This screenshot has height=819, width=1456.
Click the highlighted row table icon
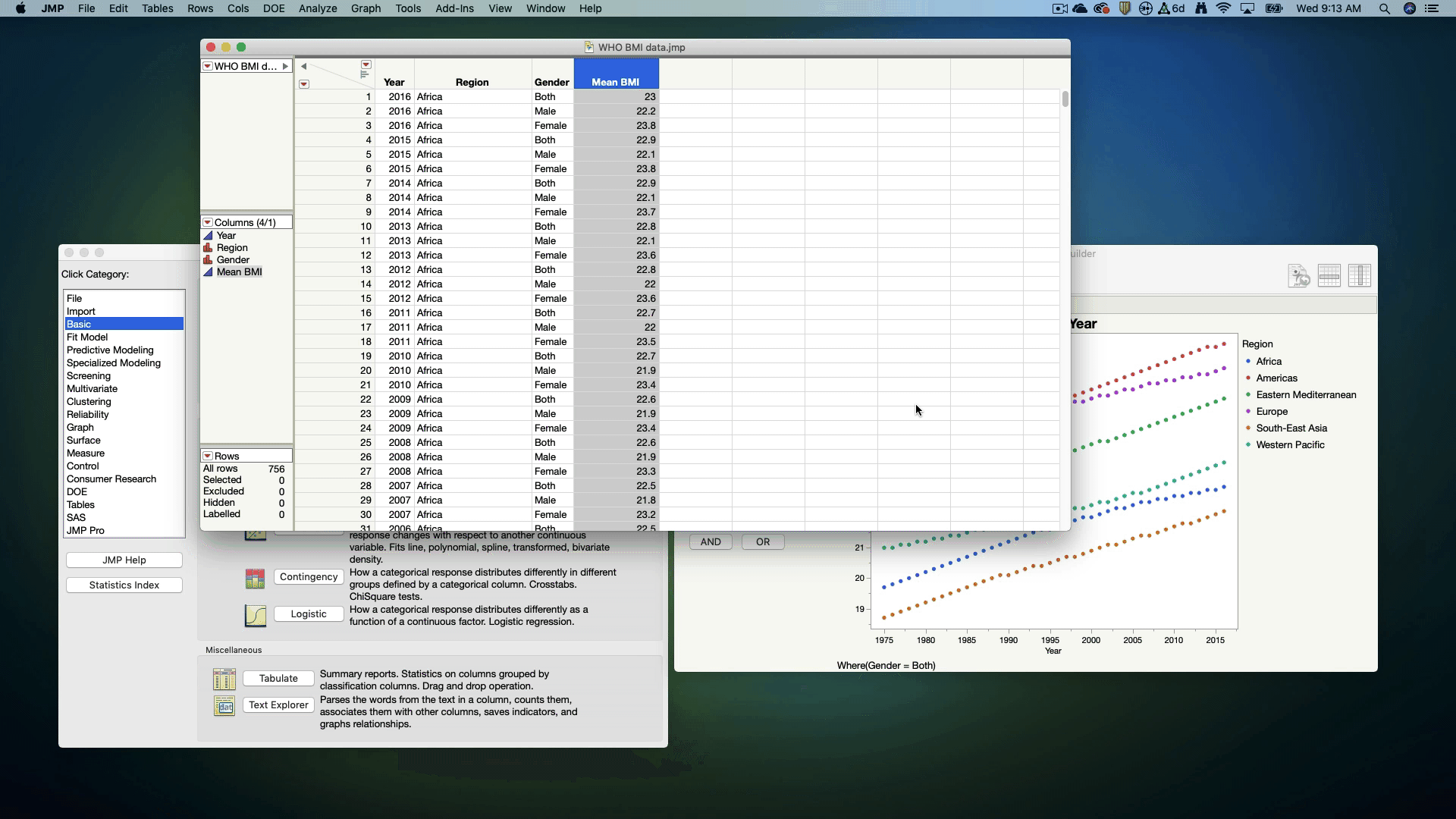click(x=1329, y=276)
